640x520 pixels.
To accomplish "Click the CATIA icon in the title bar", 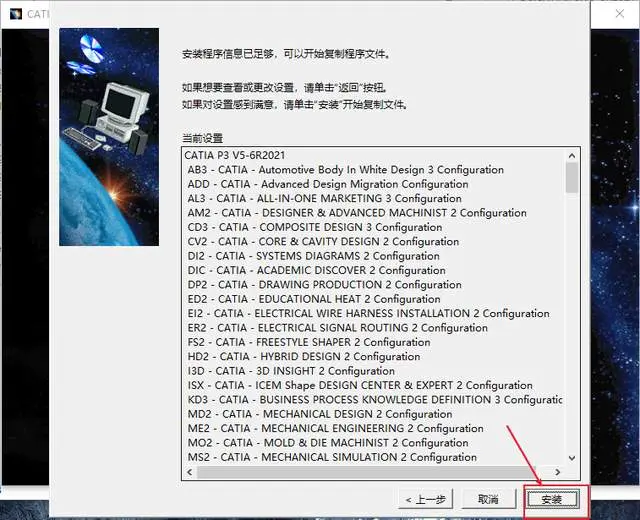I will (x=16, y=14).
